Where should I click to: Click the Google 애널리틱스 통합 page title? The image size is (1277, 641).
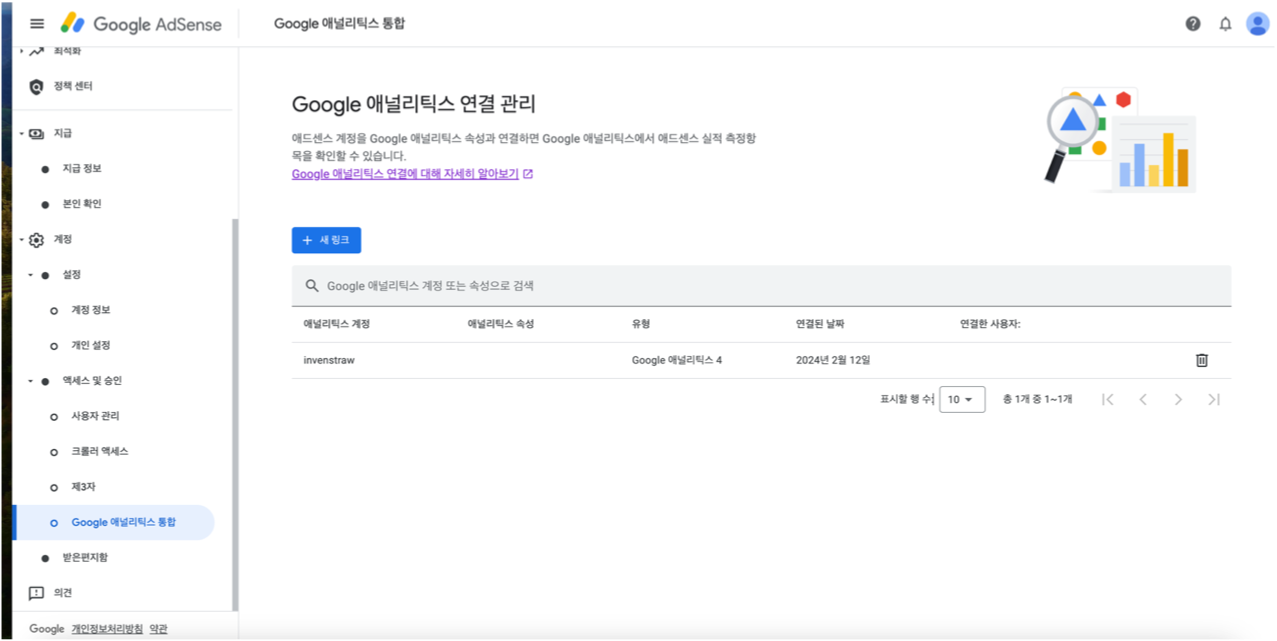pos(340,24)
